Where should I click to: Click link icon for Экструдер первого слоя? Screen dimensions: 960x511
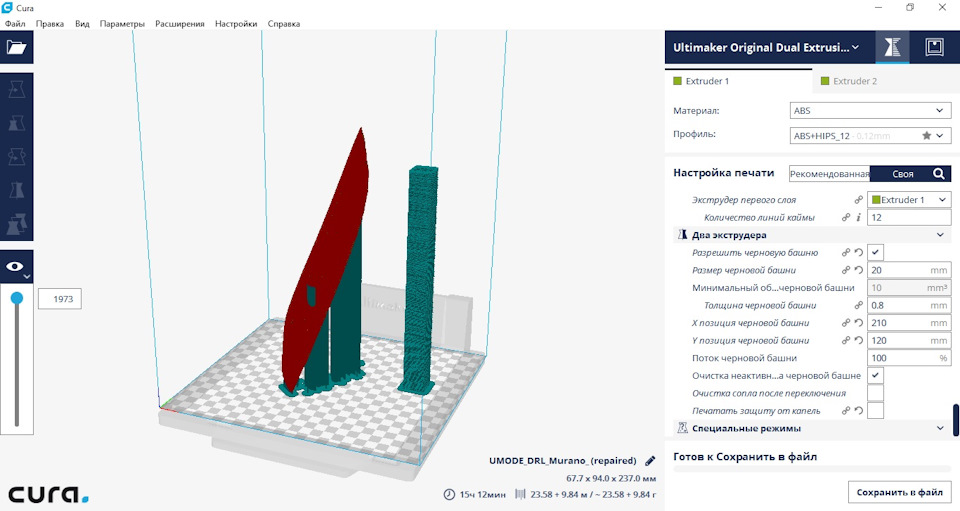coord(858,200)
